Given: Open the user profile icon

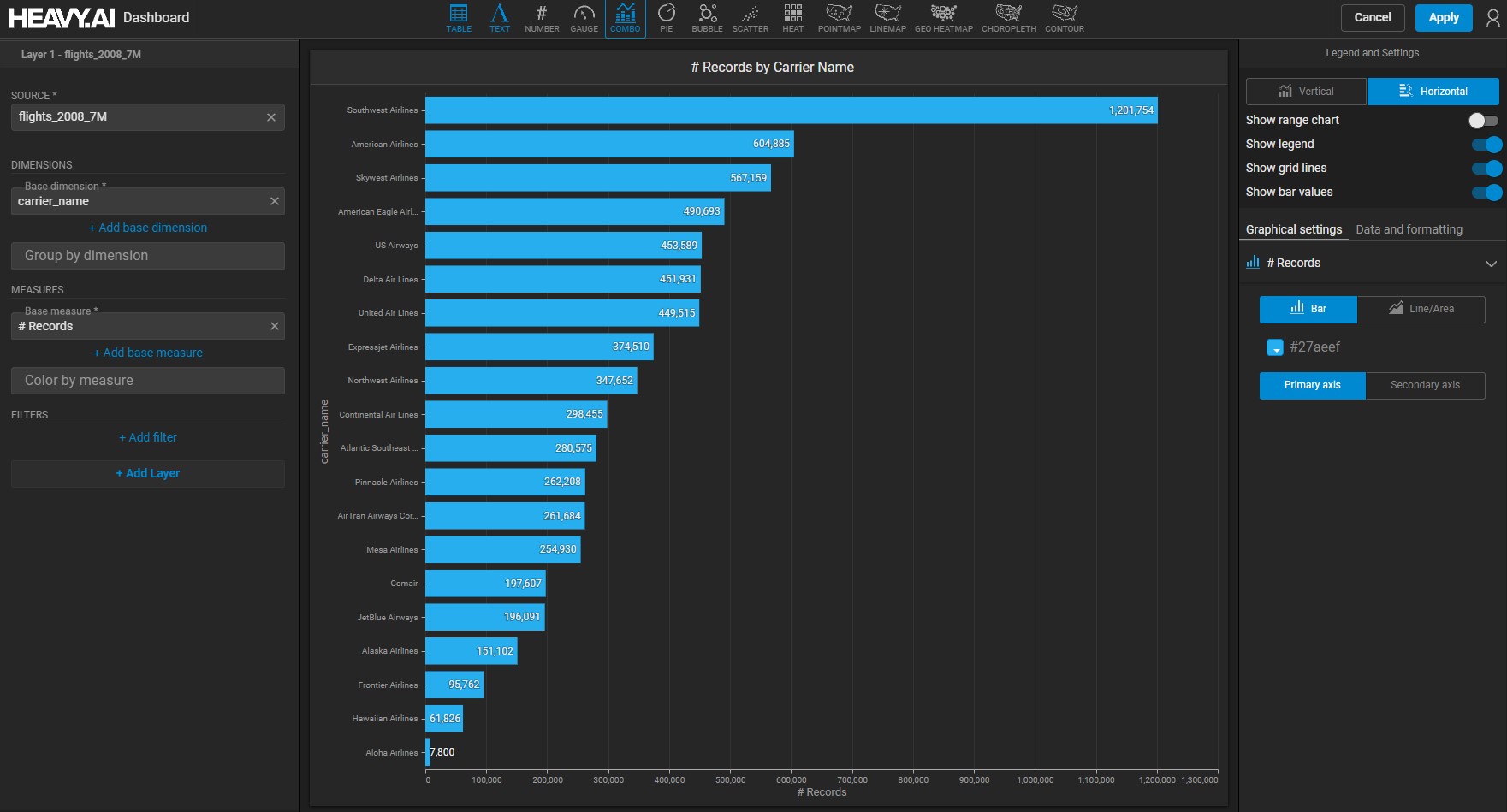Looking at the screenshot, I should point(1492,18).
